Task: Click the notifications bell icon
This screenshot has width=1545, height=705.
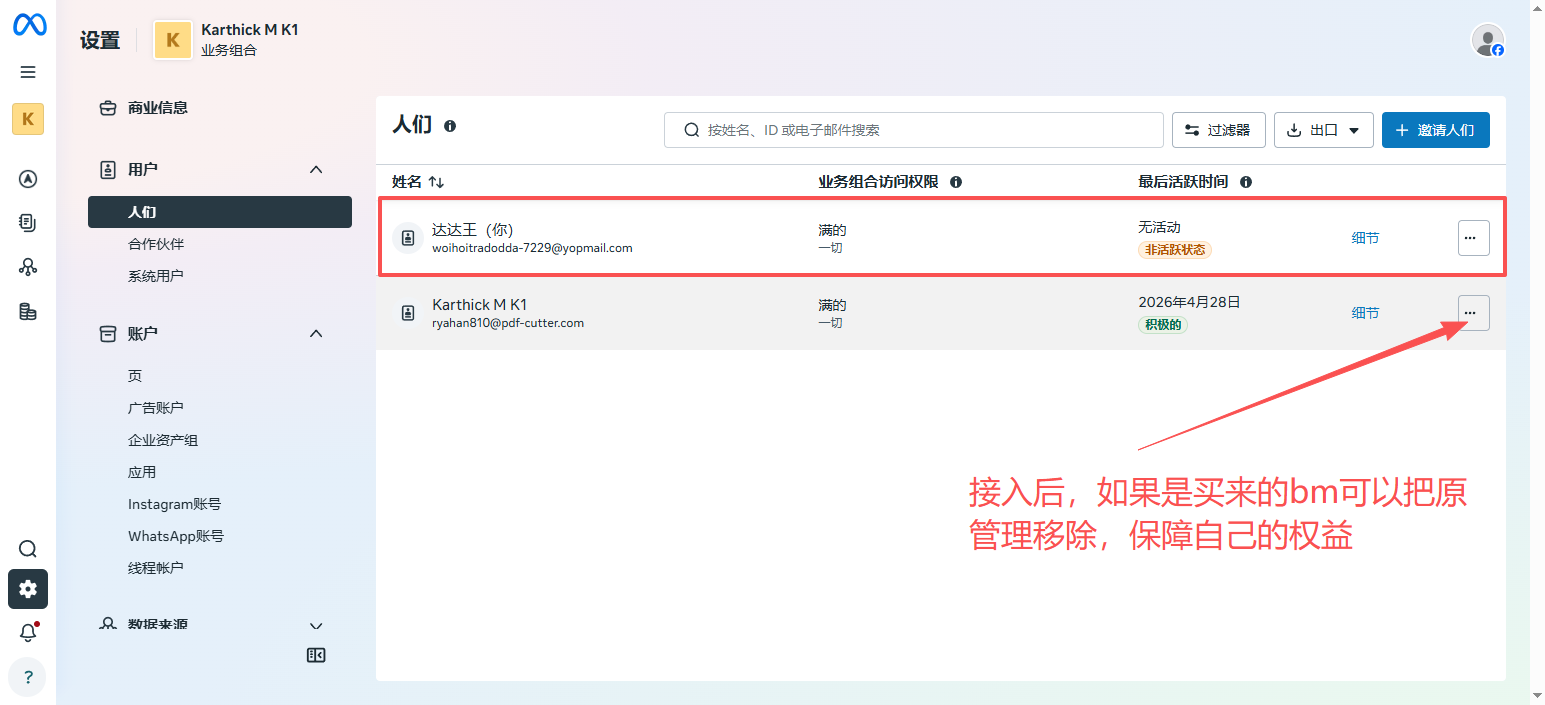Action: coord(28,633)
